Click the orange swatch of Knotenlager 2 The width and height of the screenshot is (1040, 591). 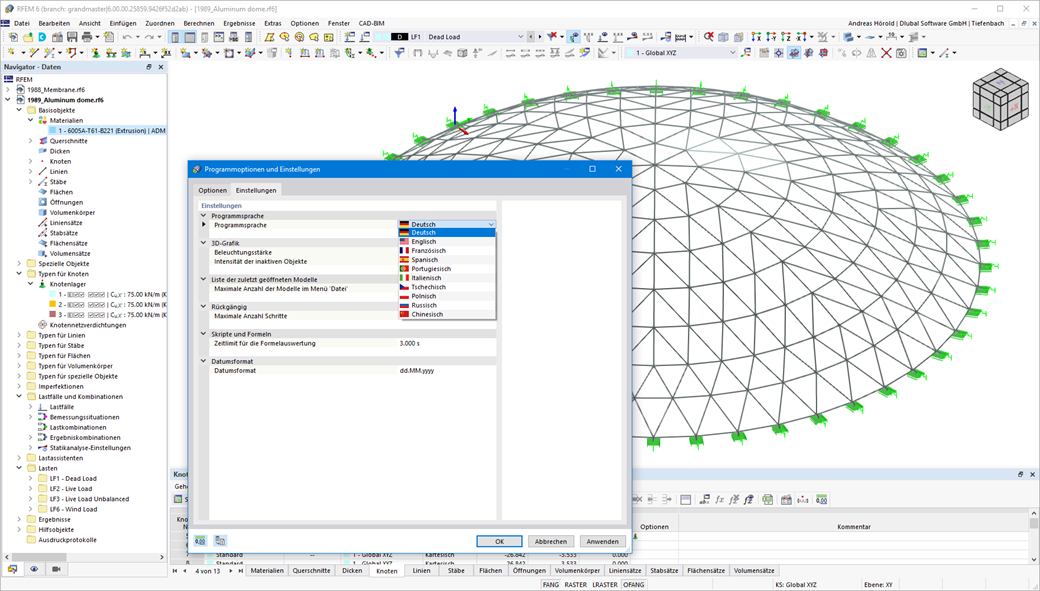(x=53, y=304)
